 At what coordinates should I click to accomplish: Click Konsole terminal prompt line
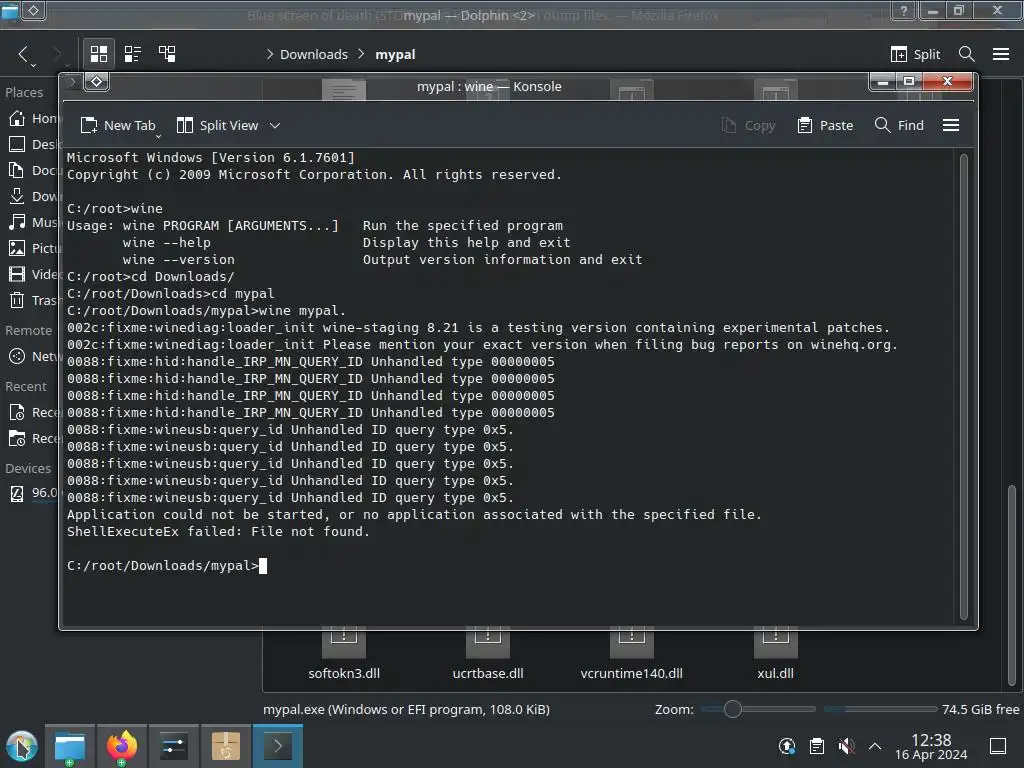click(x=167, y=566)
